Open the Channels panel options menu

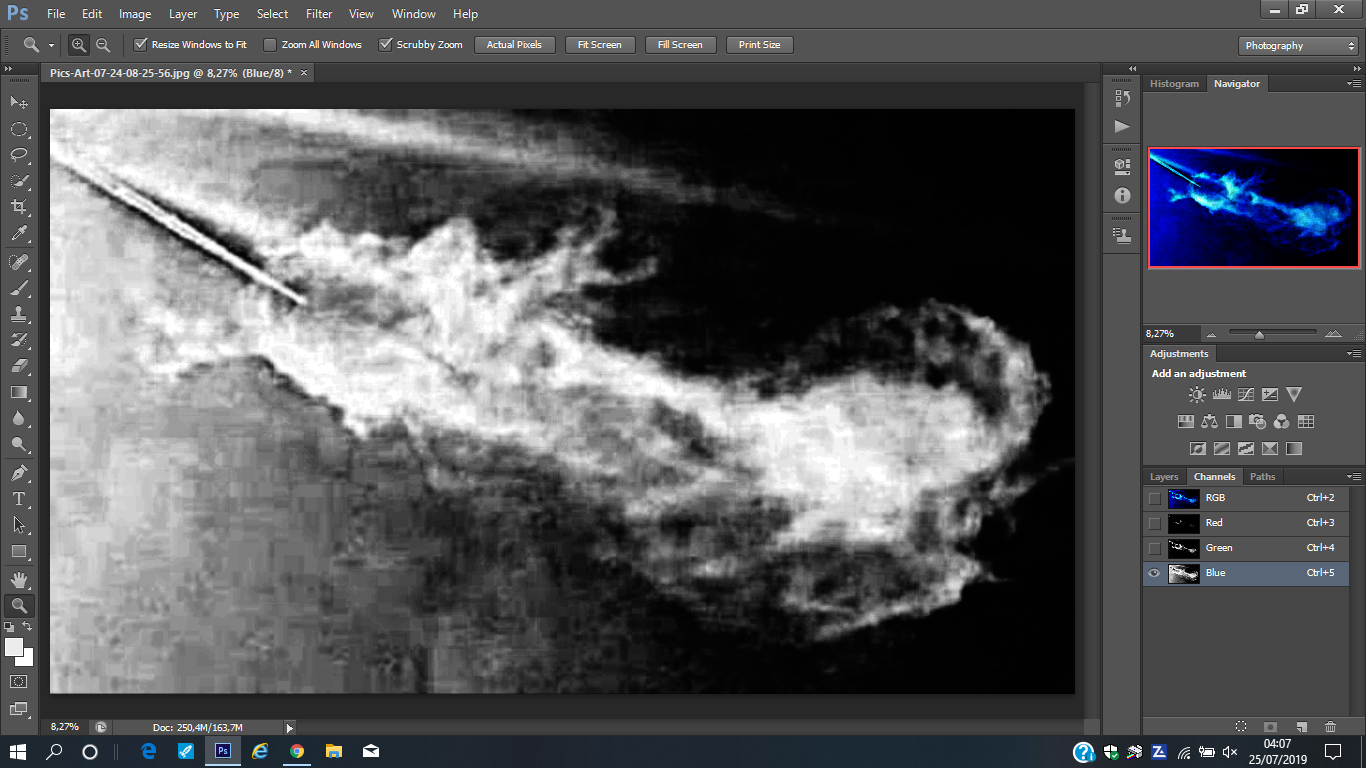[1354, 477]
